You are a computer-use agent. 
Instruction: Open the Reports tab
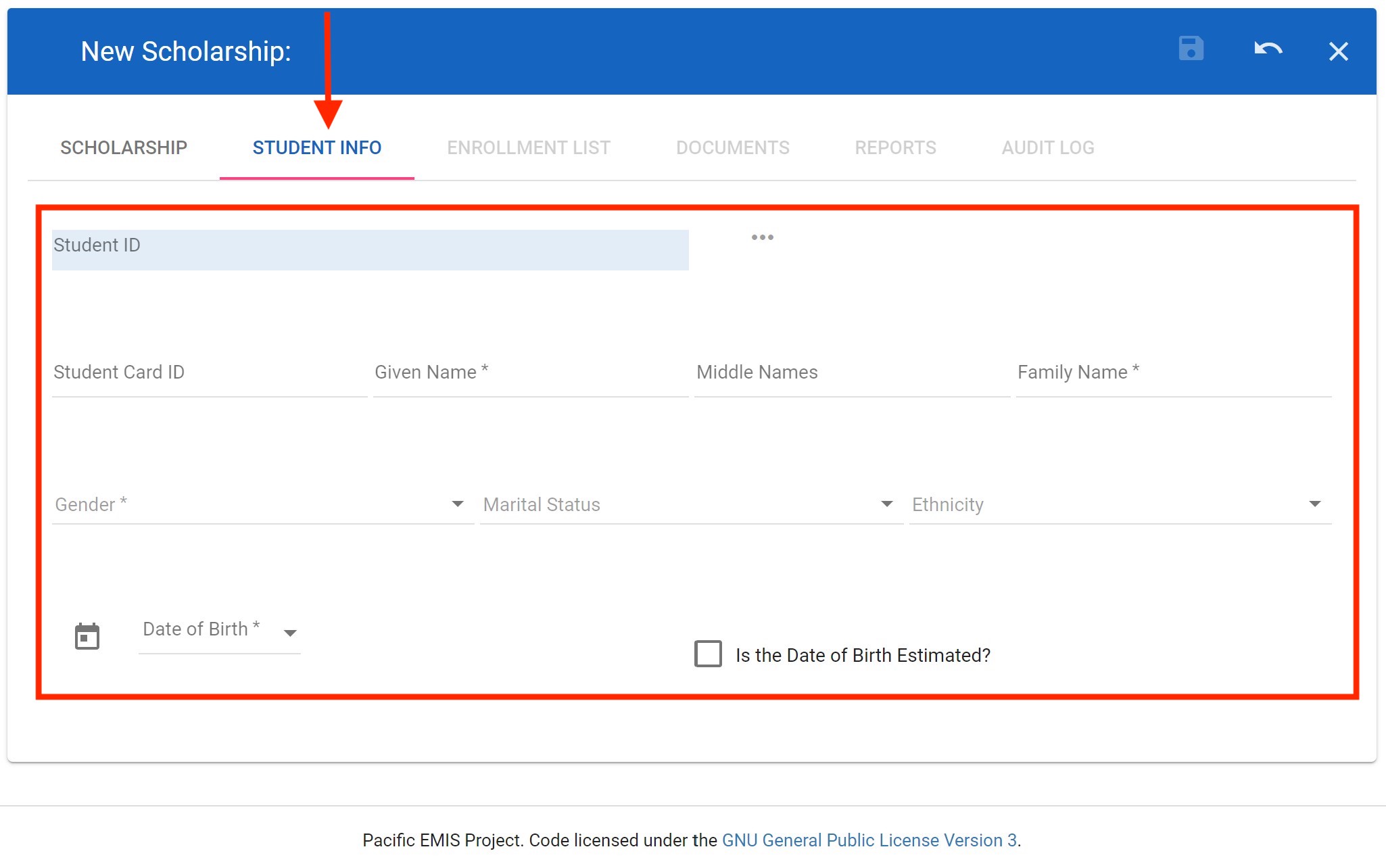[x=895, y=147]
